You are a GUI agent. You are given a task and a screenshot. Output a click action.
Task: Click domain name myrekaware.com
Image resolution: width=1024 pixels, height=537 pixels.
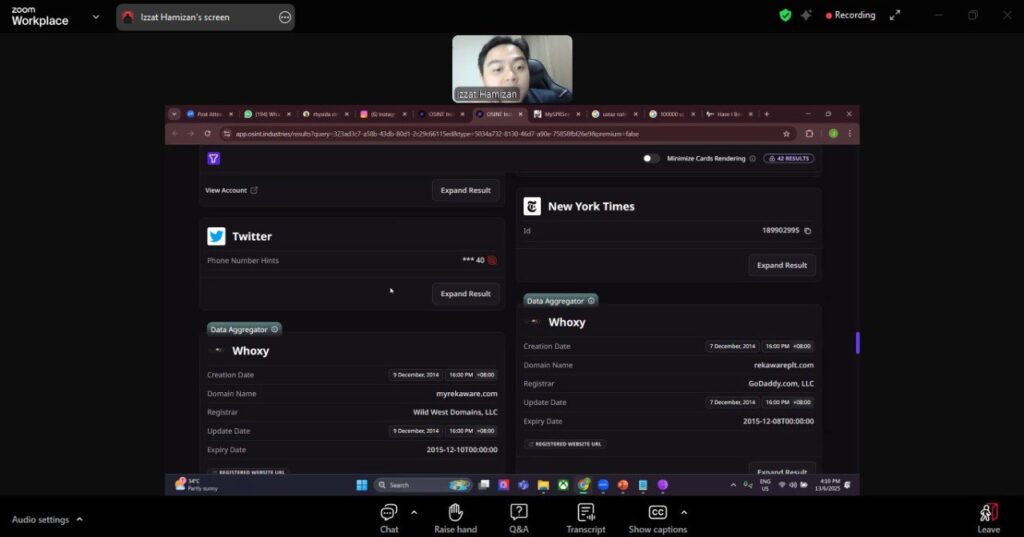467,393
